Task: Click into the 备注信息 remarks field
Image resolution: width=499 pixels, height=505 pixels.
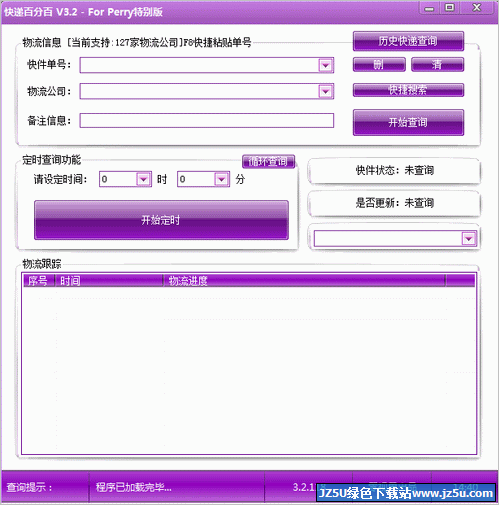Action: [207, 121]
